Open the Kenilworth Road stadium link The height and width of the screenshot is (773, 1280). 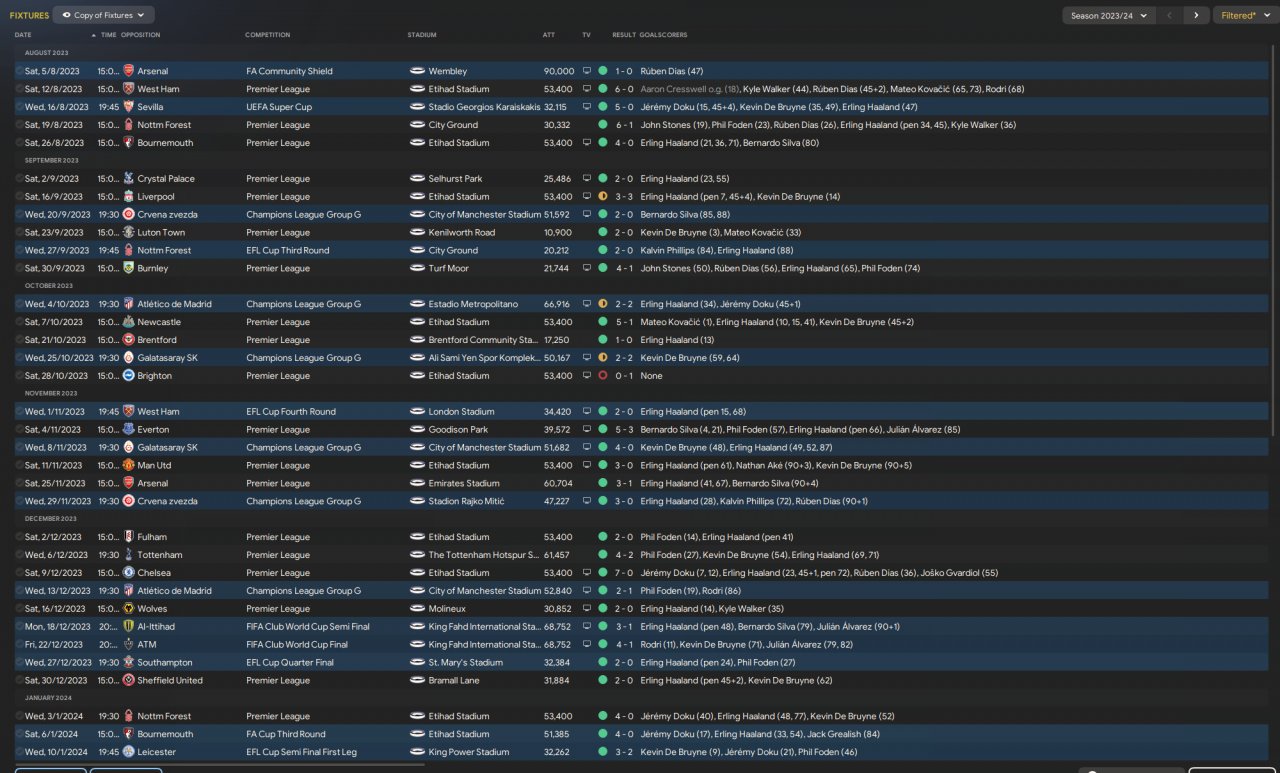pyautogui.click(x=461, y=233)
